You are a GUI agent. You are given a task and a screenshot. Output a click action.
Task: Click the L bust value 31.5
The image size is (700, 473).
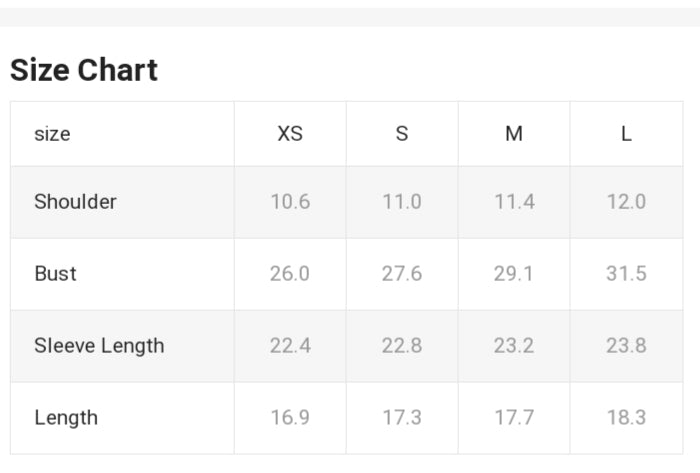coord(626,274)
